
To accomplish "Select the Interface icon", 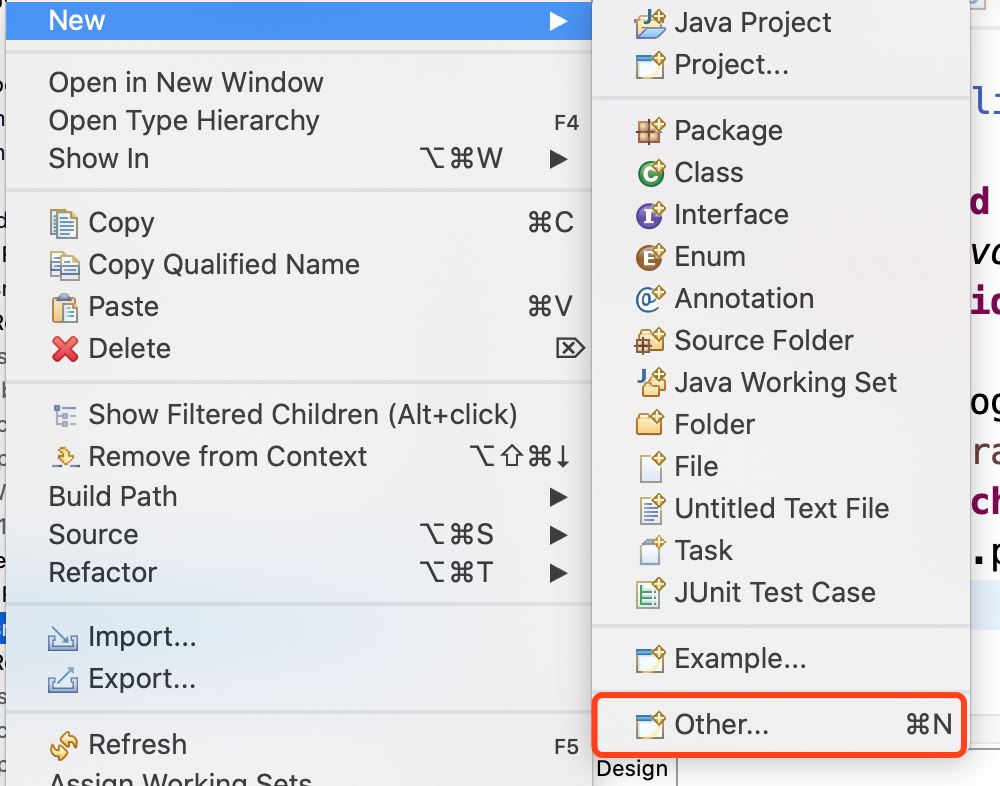I will coord(652,214).
